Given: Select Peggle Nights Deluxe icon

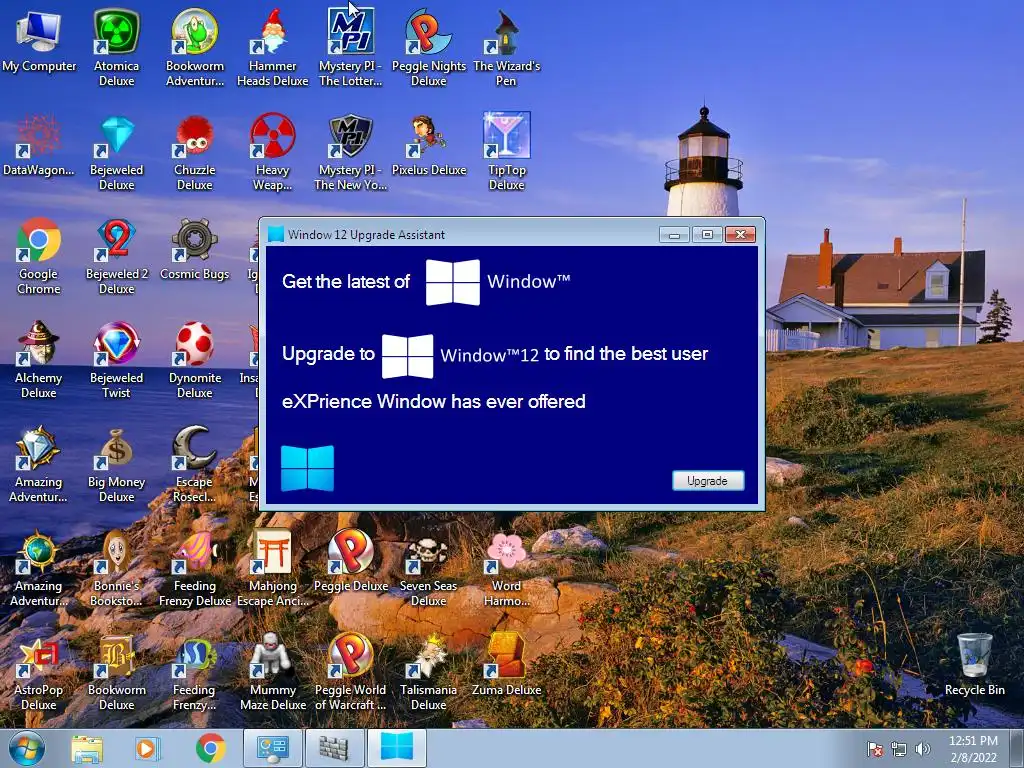Looking at the screenshot, I should (428, 47).
